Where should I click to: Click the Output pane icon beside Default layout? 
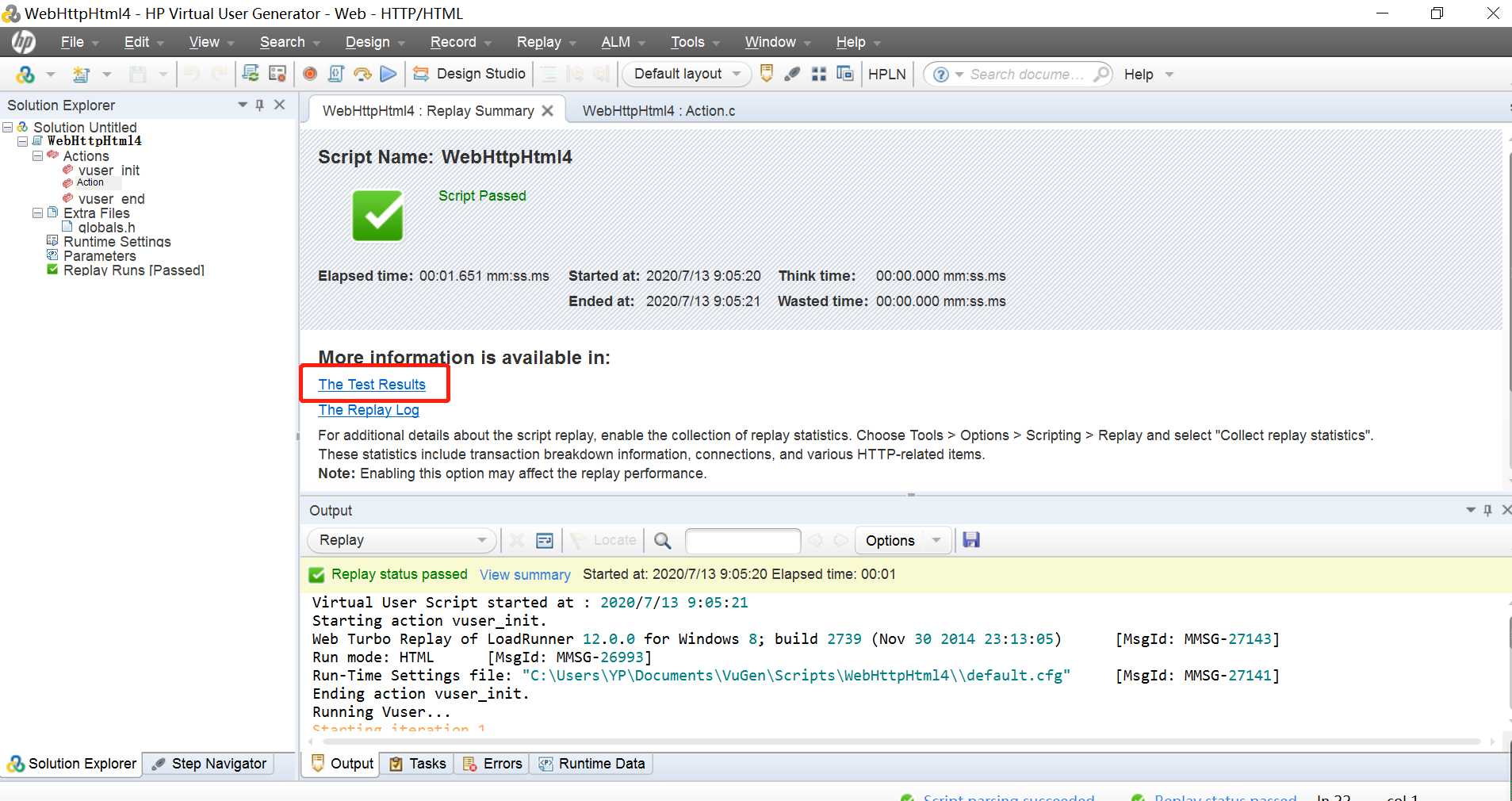pos(767,74)
